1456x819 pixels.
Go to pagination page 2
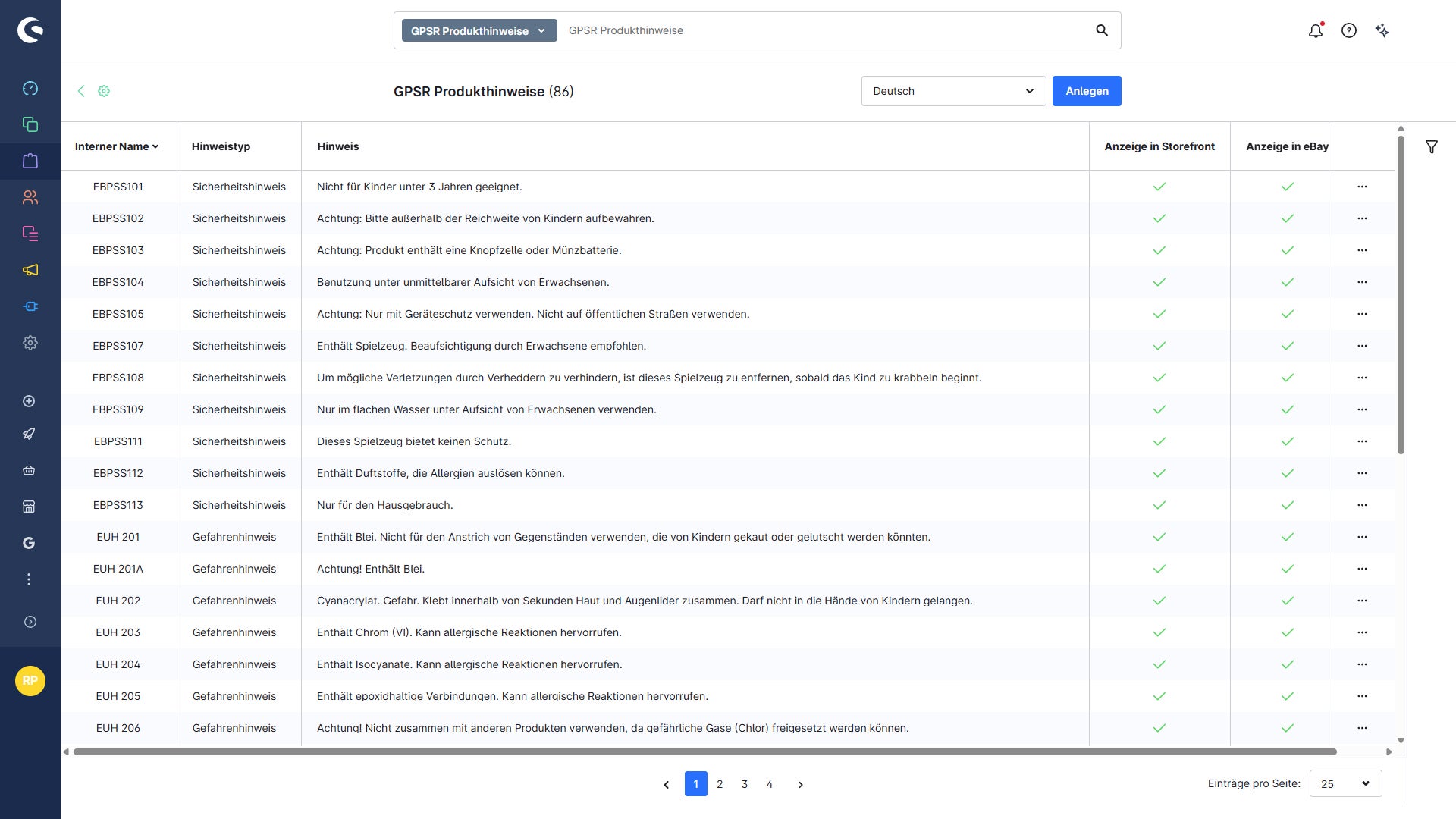[720, 784]
